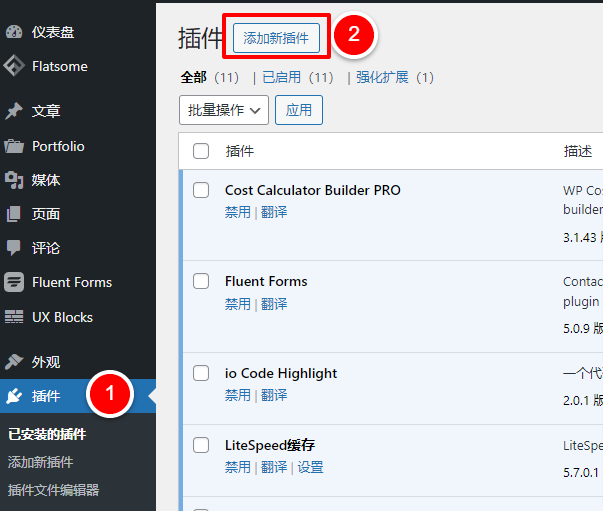Check the LiteSpeed缓存 checkbox
Screen dimensions: 603x511
(x=201, y=445)
